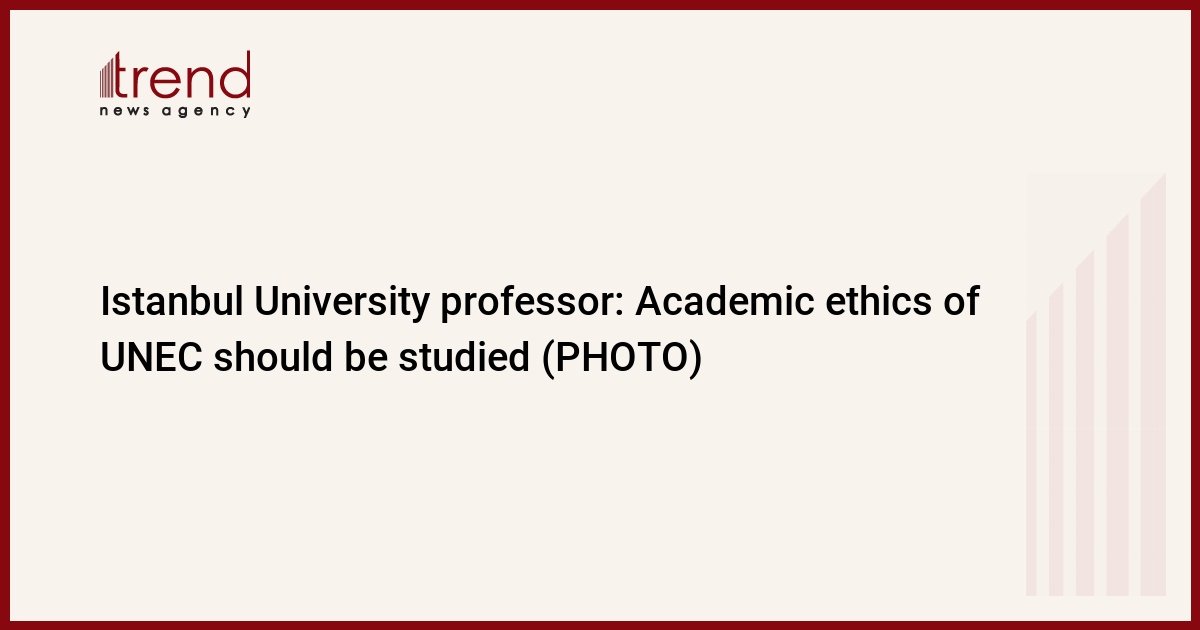Click the word "of" ending first line
Image resolution: width=1200 pixels, height=630 pixels.
point(962,302)
